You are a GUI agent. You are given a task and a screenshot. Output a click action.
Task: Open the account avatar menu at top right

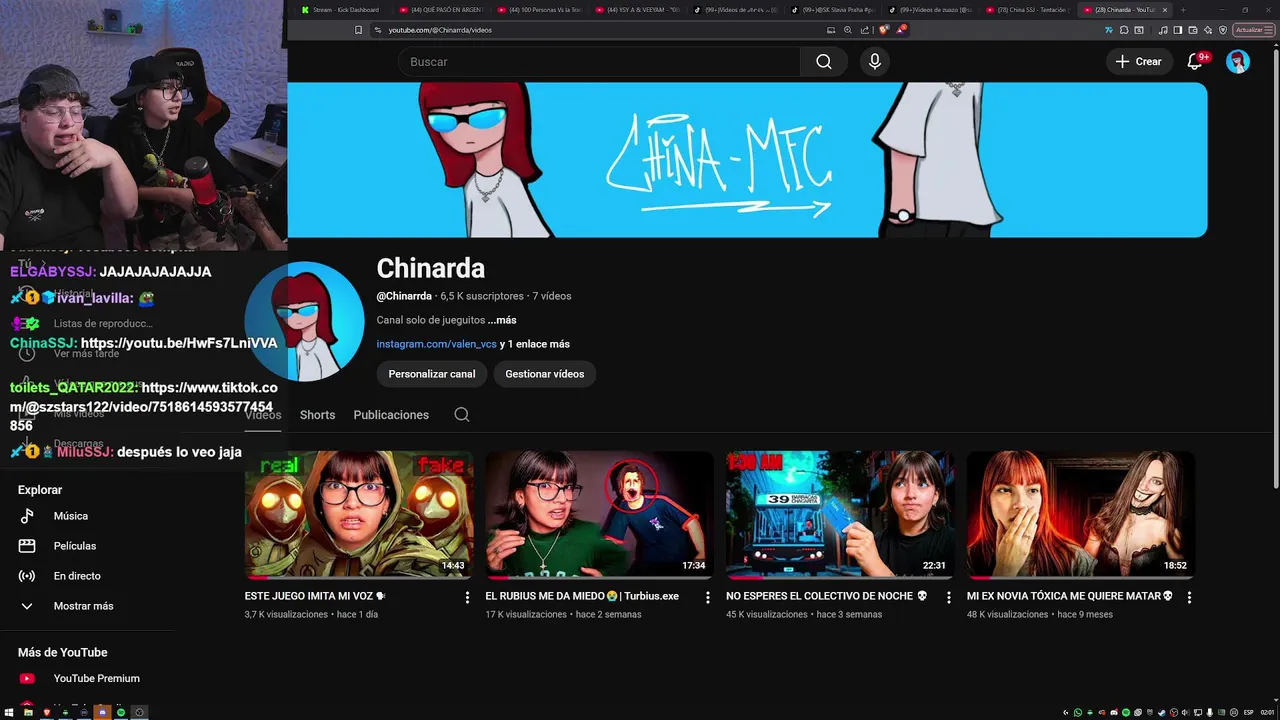(x=1238, y=62)
